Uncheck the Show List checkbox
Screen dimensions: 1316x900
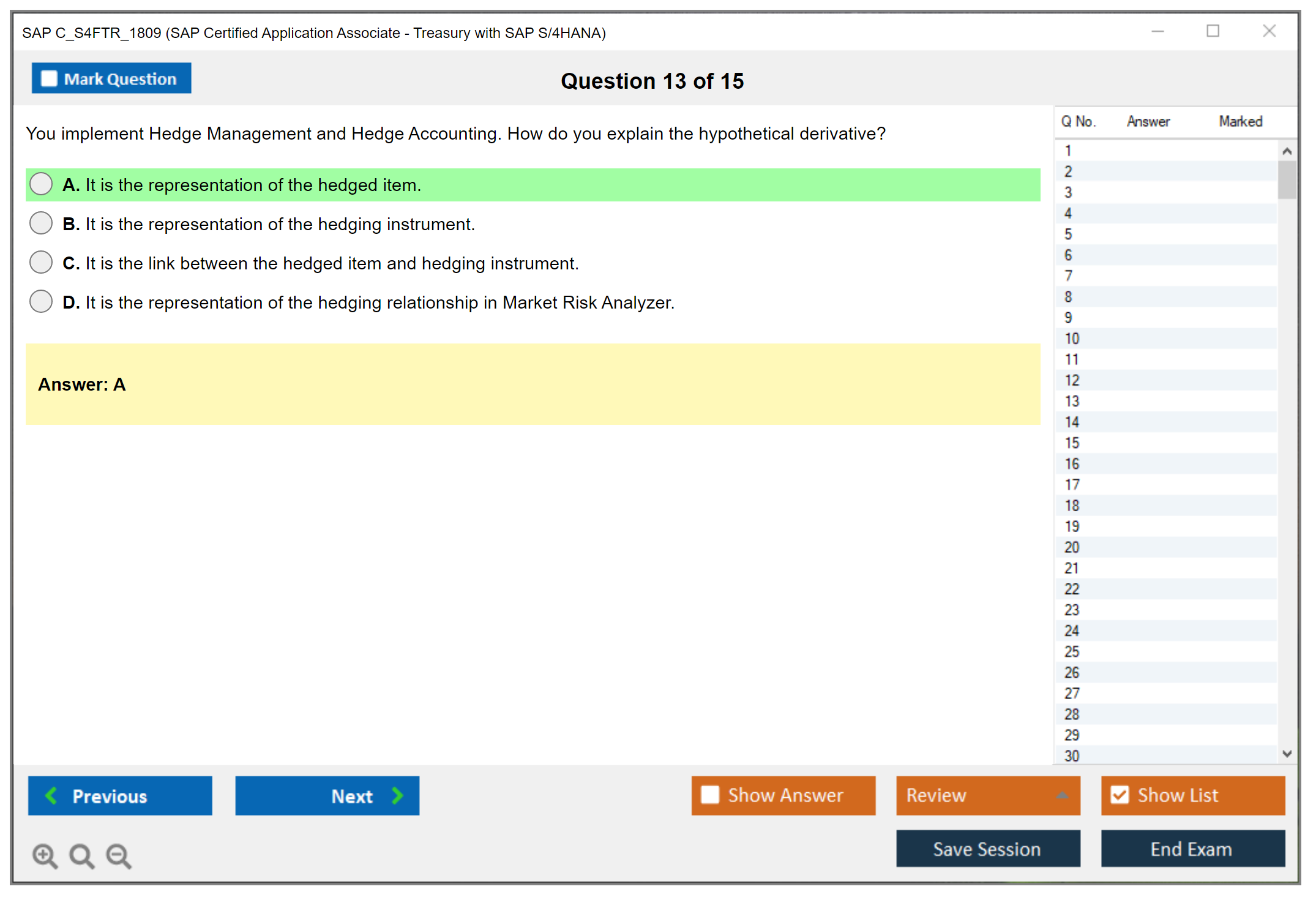coord(1120,795)
